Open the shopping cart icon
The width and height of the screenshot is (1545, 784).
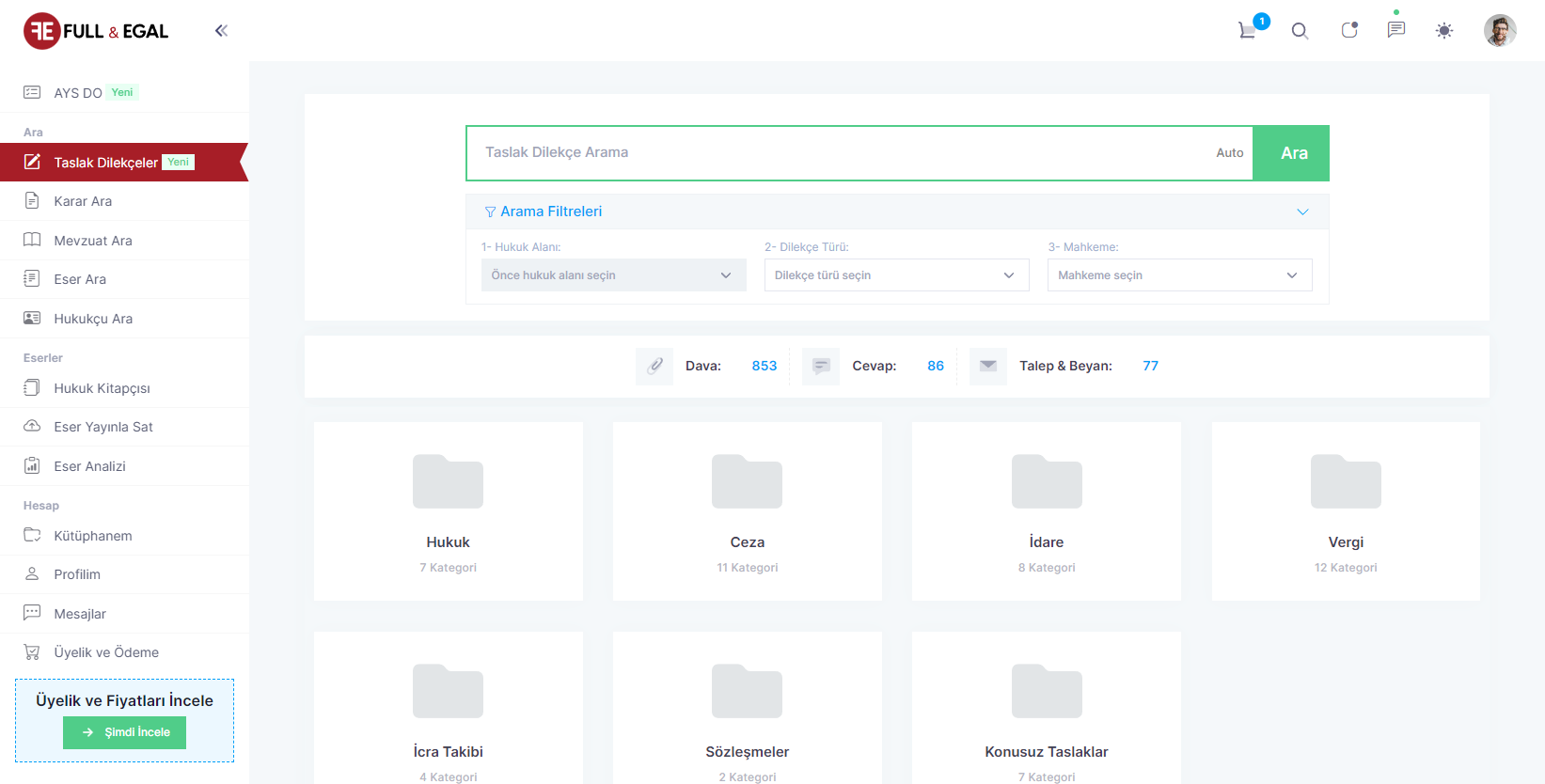click(1248, 30)
